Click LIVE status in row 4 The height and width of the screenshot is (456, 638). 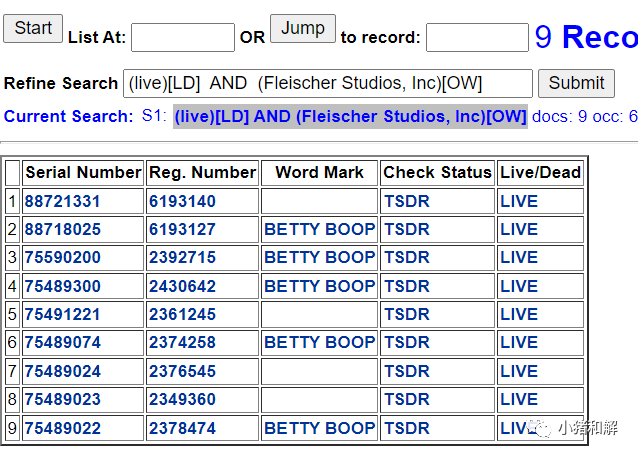(519, 286)
